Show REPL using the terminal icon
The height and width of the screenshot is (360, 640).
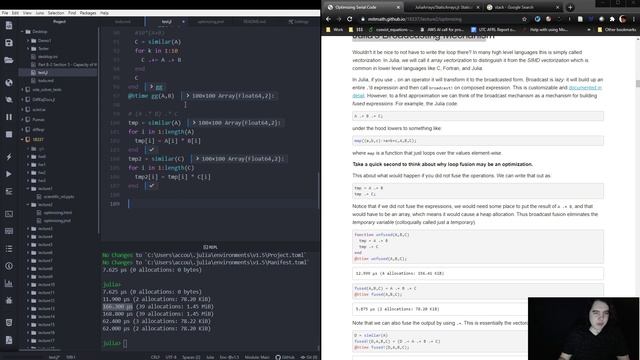pyautogui.click(x=9, y=213)
